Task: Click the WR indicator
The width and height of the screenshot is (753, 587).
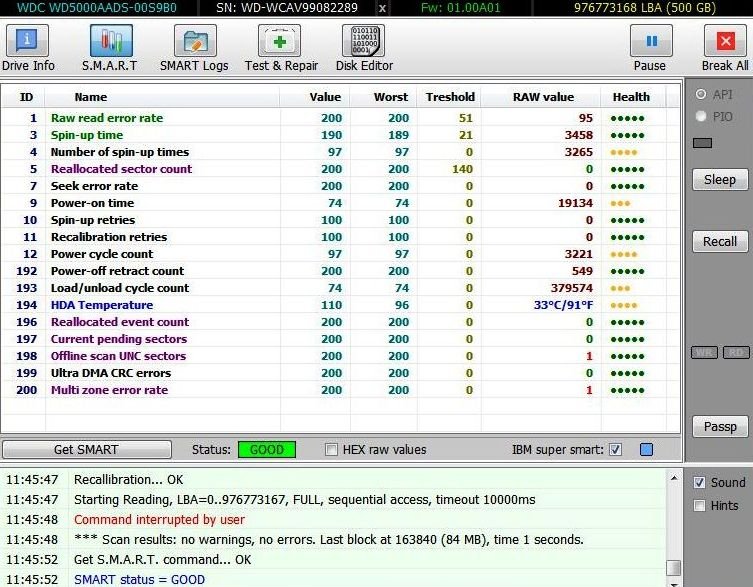Action: coord(704,353)
